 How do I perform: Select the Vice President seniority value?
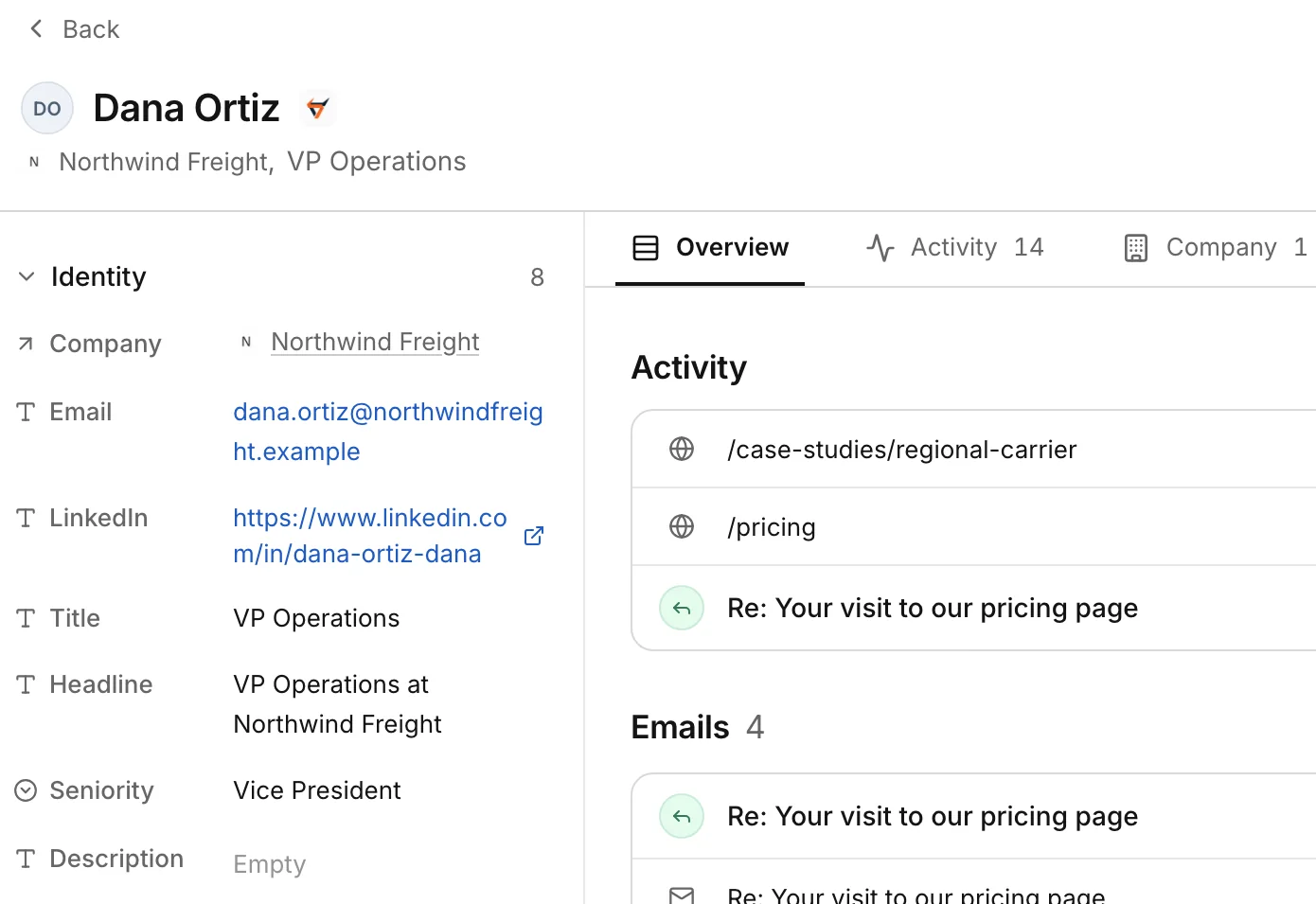pos(317,790)
